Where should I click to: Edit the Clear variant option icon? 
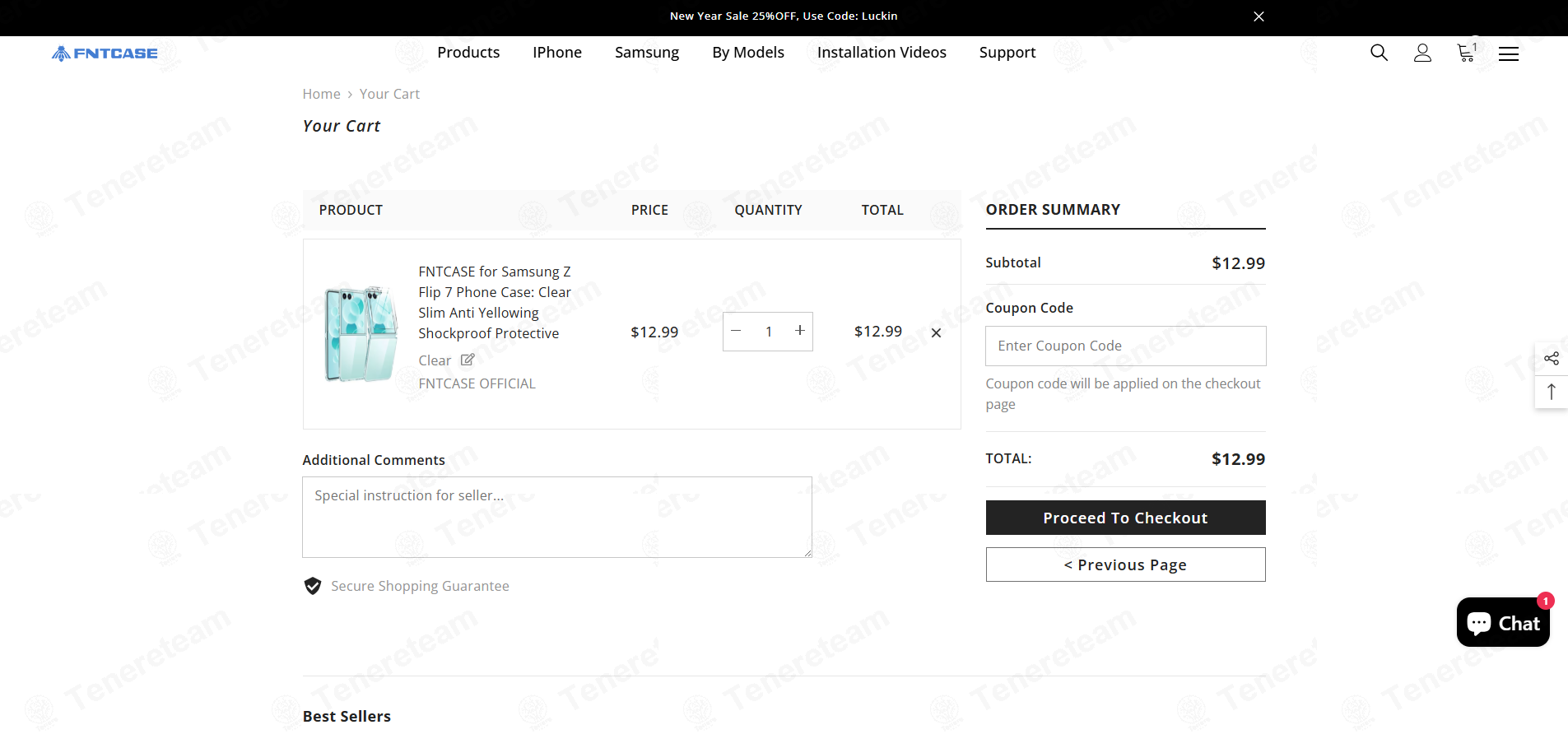pos(468,360)
